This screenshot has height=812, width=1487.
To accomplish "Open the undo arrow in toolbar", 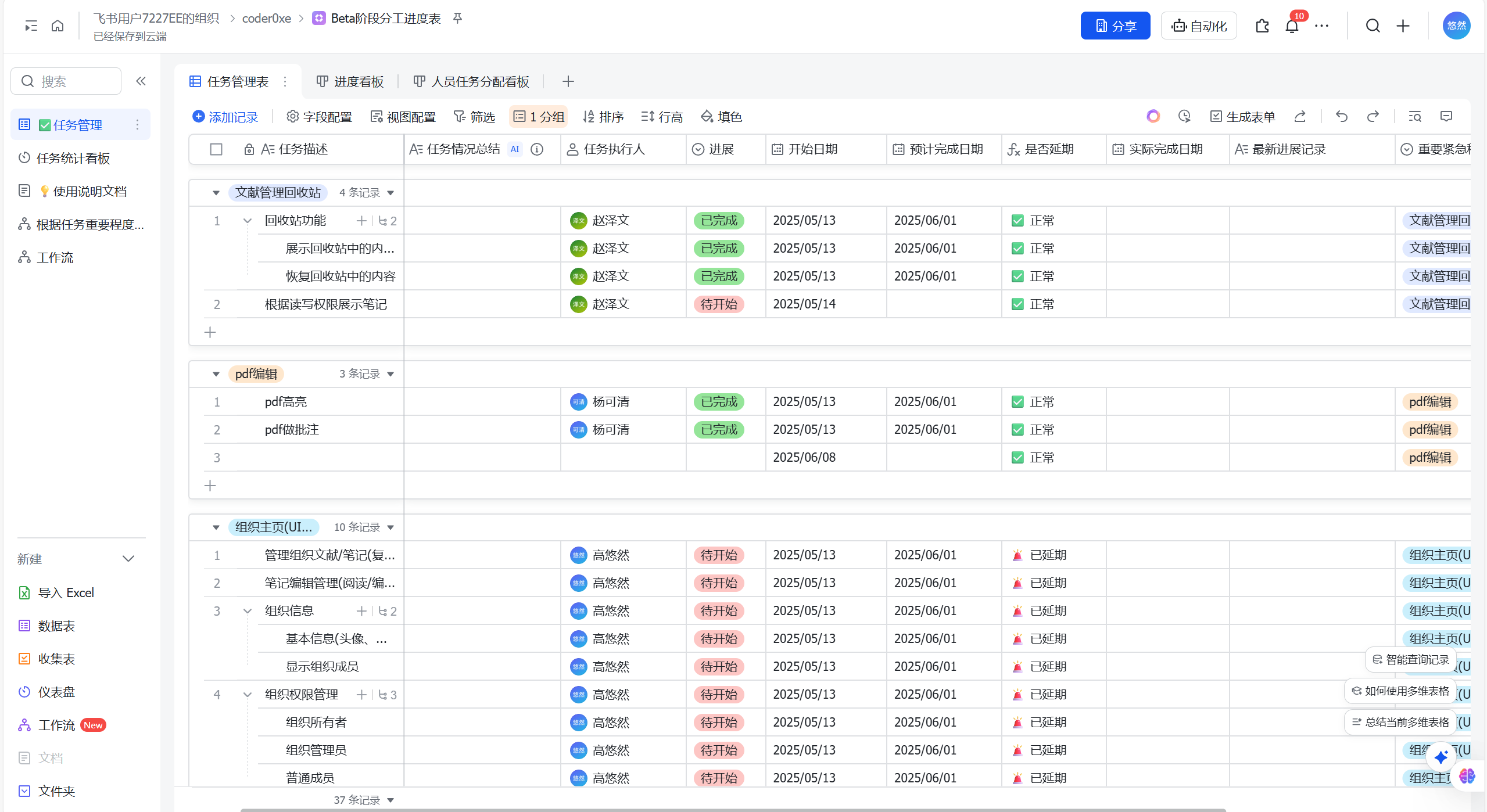I will tap(1341, 117).
